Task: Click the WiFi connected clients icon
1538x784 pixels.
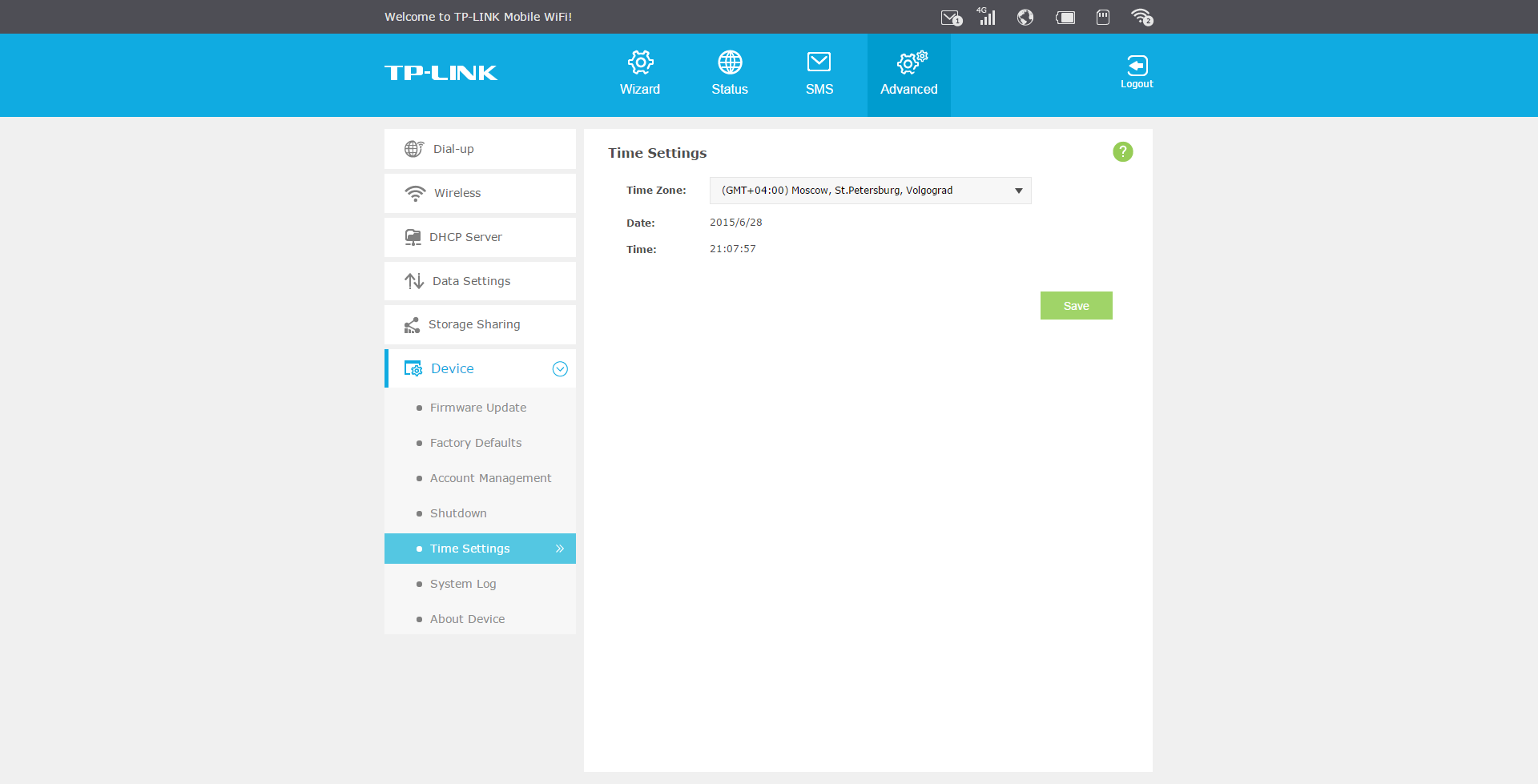Action: (1142, 17)
